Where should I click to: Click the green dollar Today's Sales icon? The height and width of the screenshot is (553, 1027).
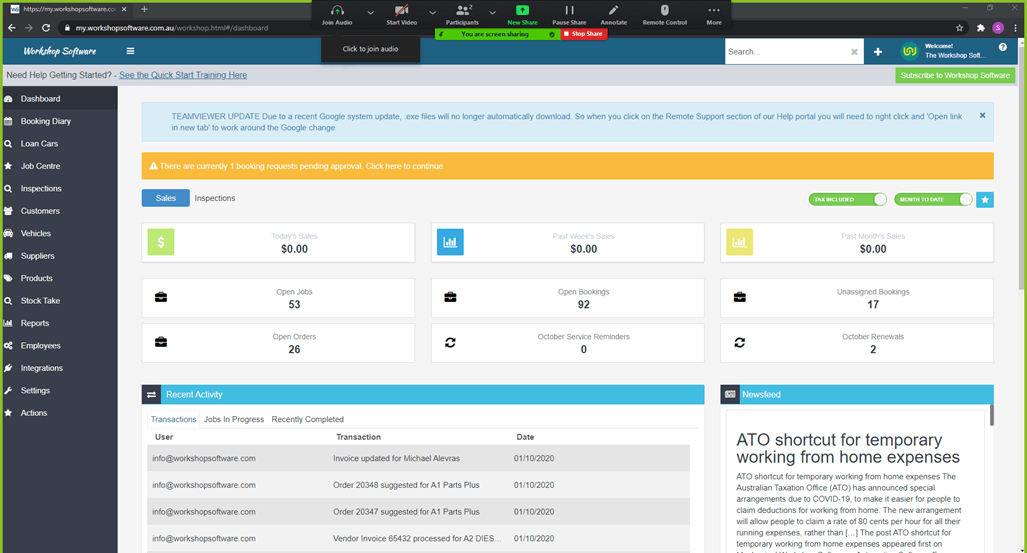tap(160, 242)
